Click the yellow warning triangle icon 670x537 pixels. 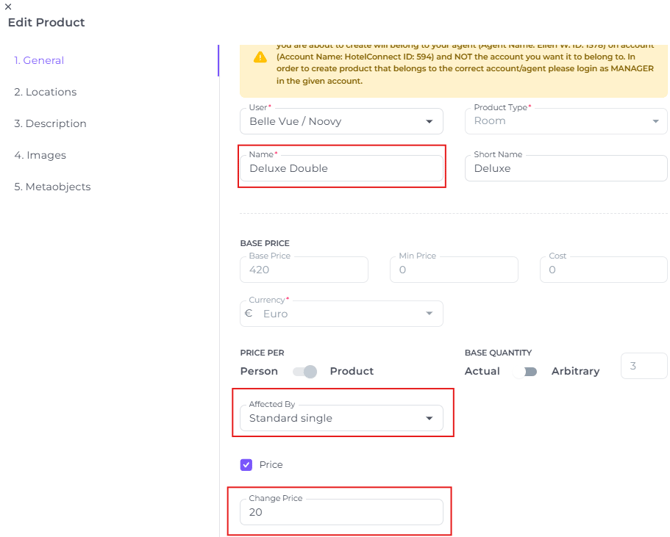click(x=260, y=57)
